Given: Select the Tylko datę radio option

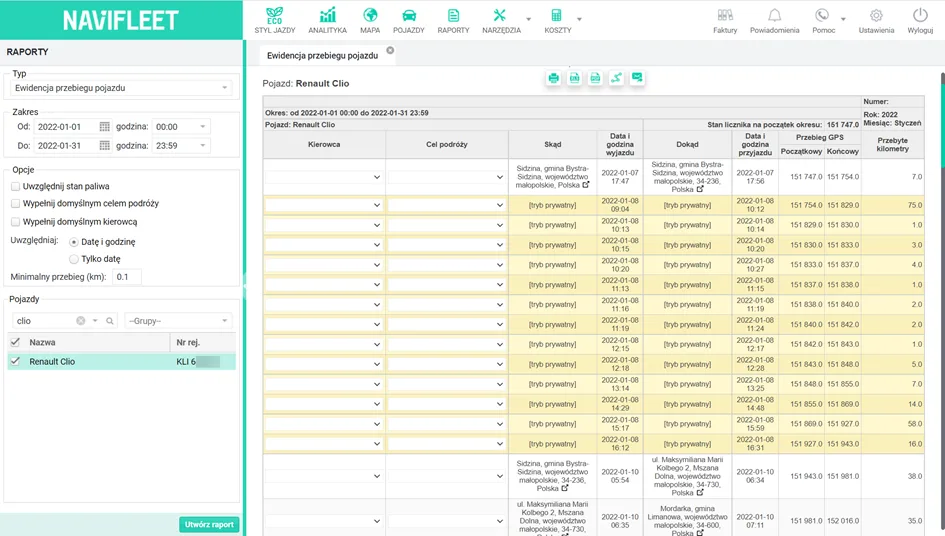Looking at the screenshot, I should [x=74, y=259].
